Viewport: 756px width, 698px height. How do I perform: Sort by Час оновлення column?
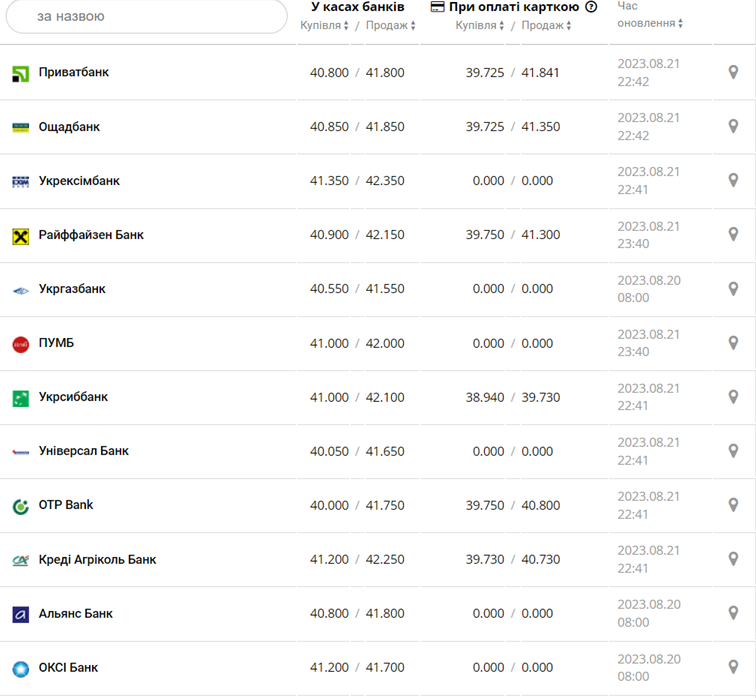pyautogui.click(x=651, y=22)
